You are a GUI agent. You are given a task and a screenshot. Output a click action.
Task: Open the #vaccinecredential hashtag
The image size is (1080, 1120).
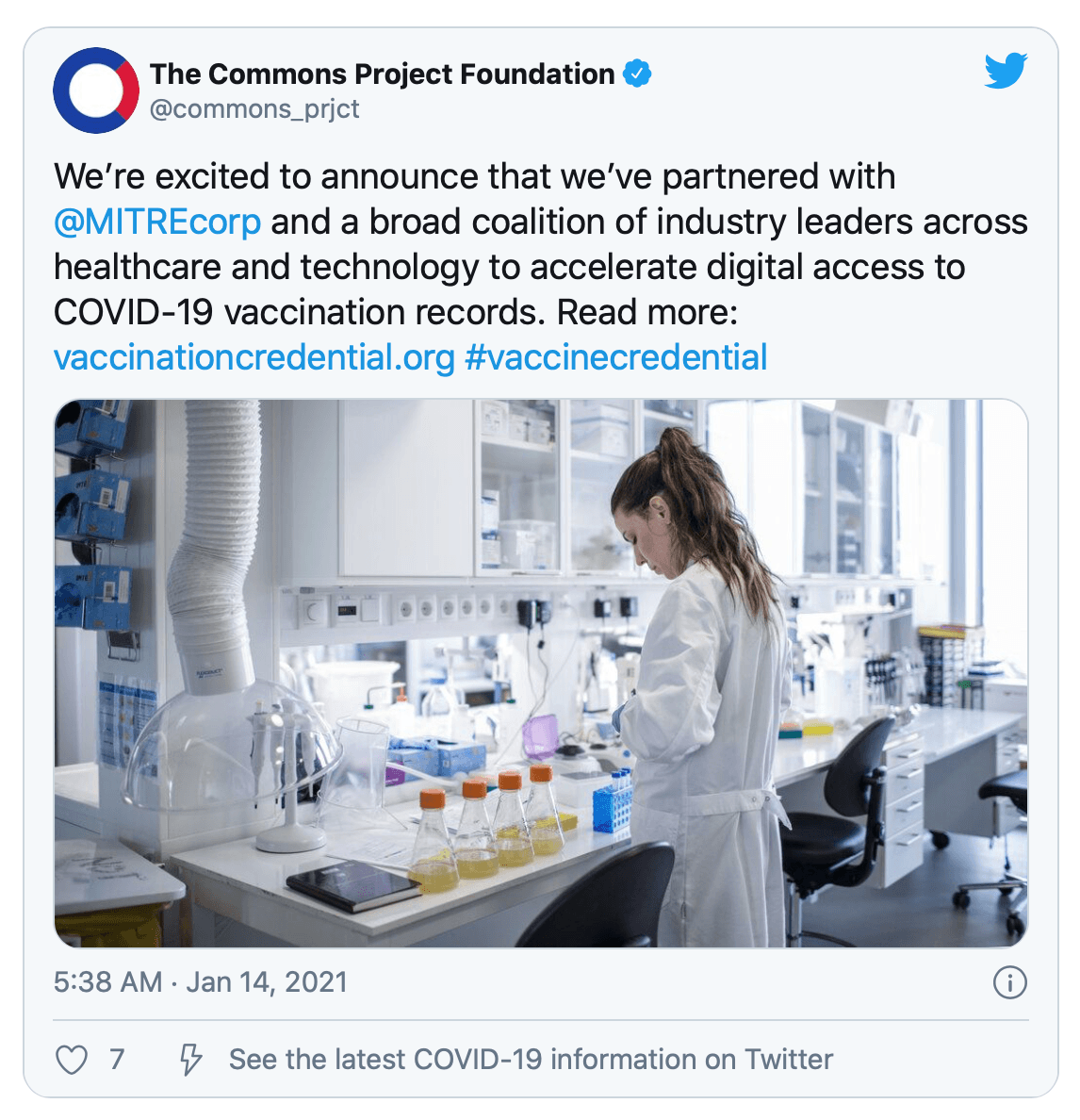pyautogui.click(x=616, y=357)
